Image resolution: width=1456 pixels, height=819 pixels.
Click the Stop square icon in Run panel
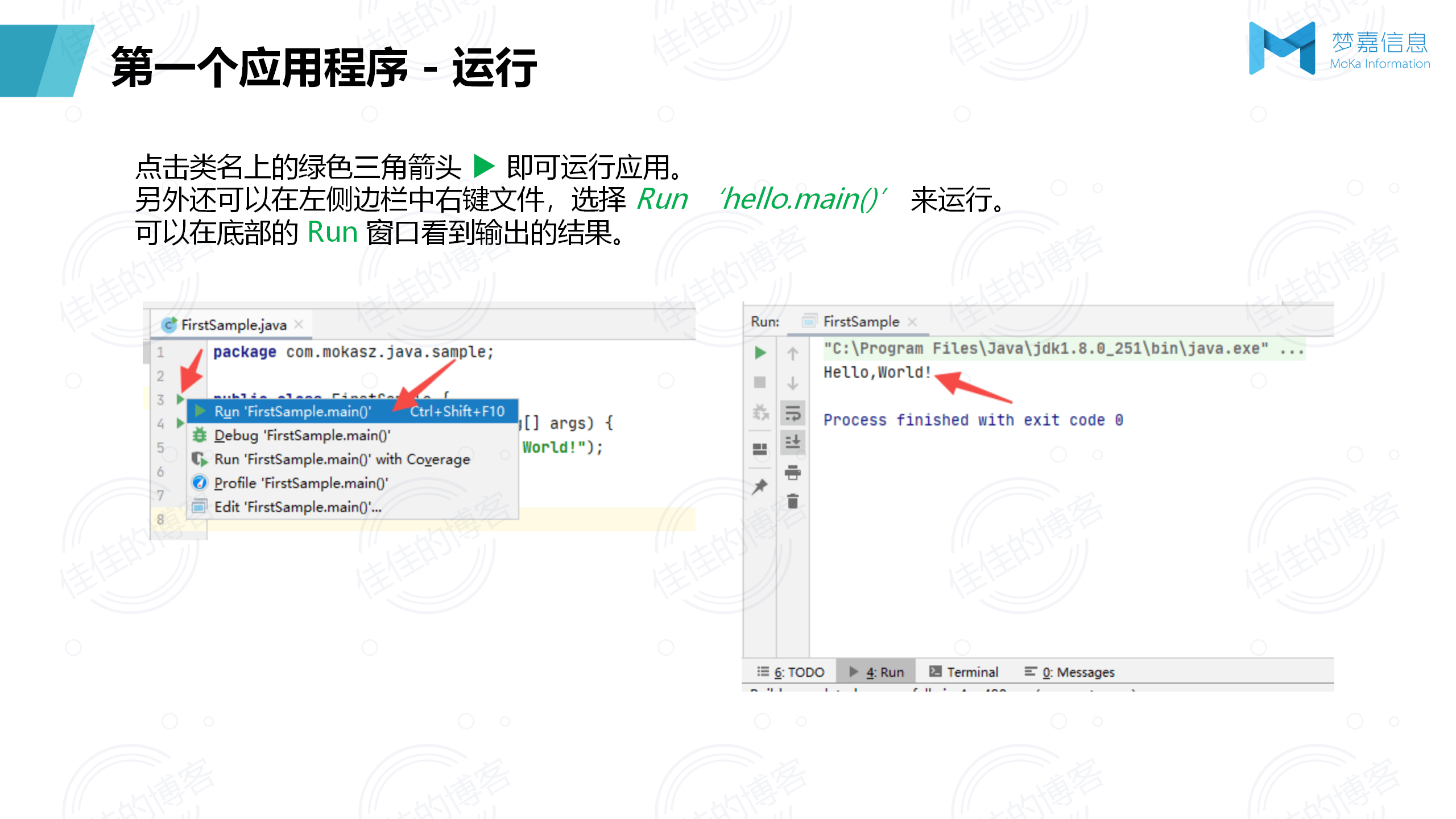point(760,382)
